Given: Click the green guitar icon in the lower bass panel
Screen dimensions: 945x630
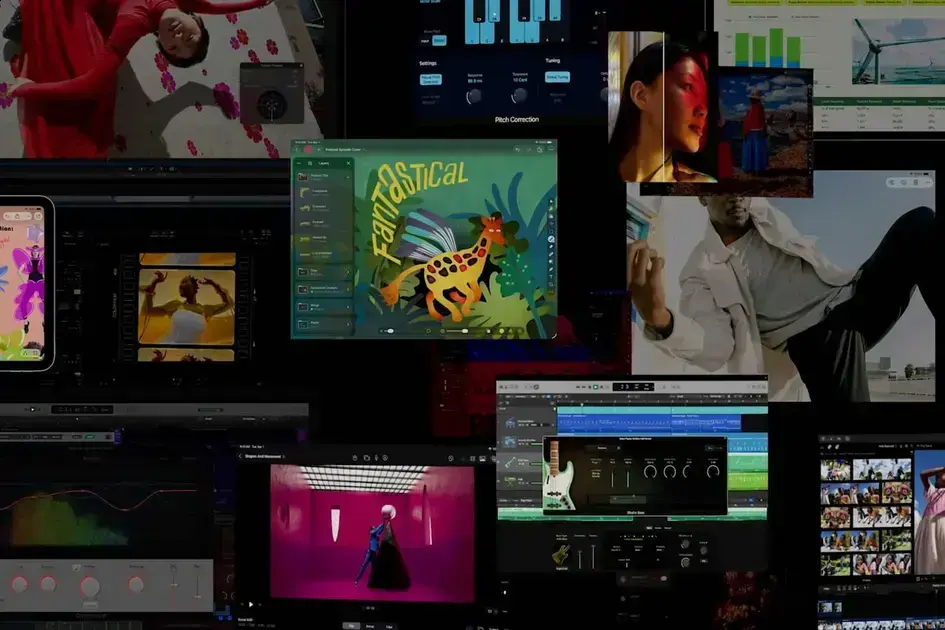Looking at the screenshot, I should 561,553.
